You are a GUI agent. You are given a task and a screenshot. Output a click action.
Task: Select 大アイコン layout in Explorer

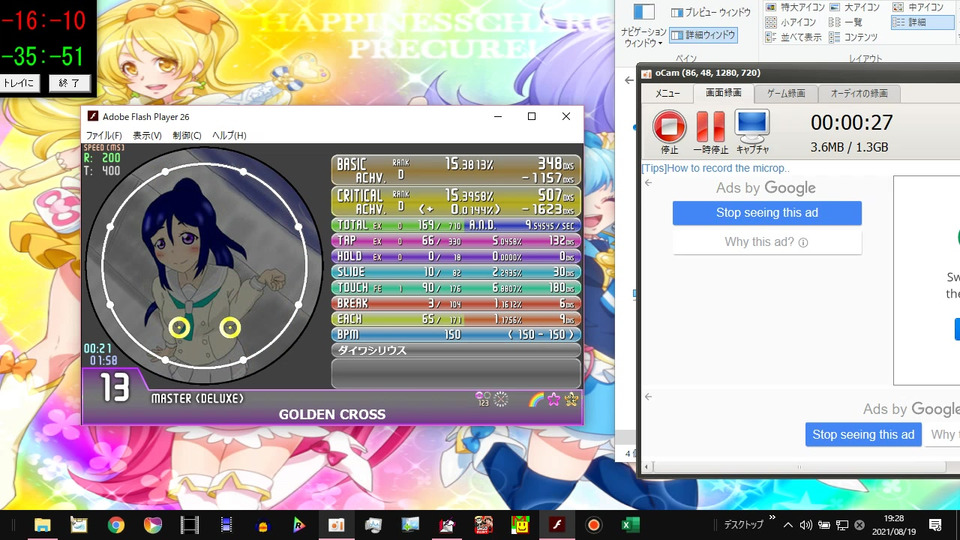[855, 7]
